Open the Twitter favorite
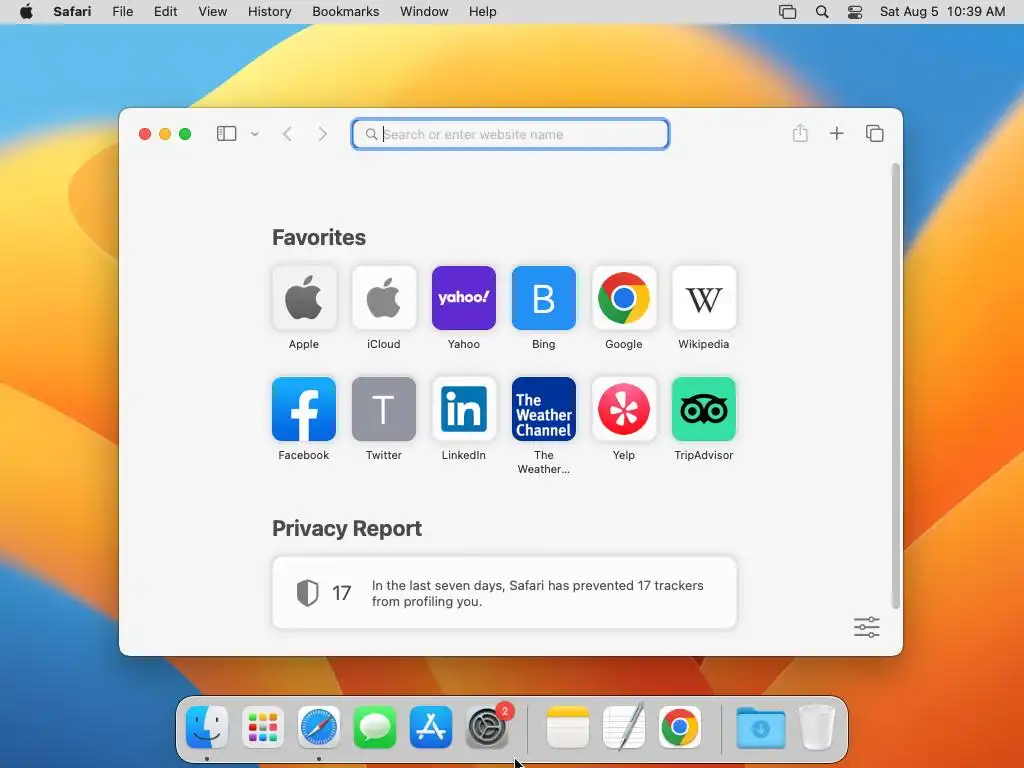Image resolution: width=1024 pixels, height=768 pixels. pyautogui.click(x=383, y=409)
